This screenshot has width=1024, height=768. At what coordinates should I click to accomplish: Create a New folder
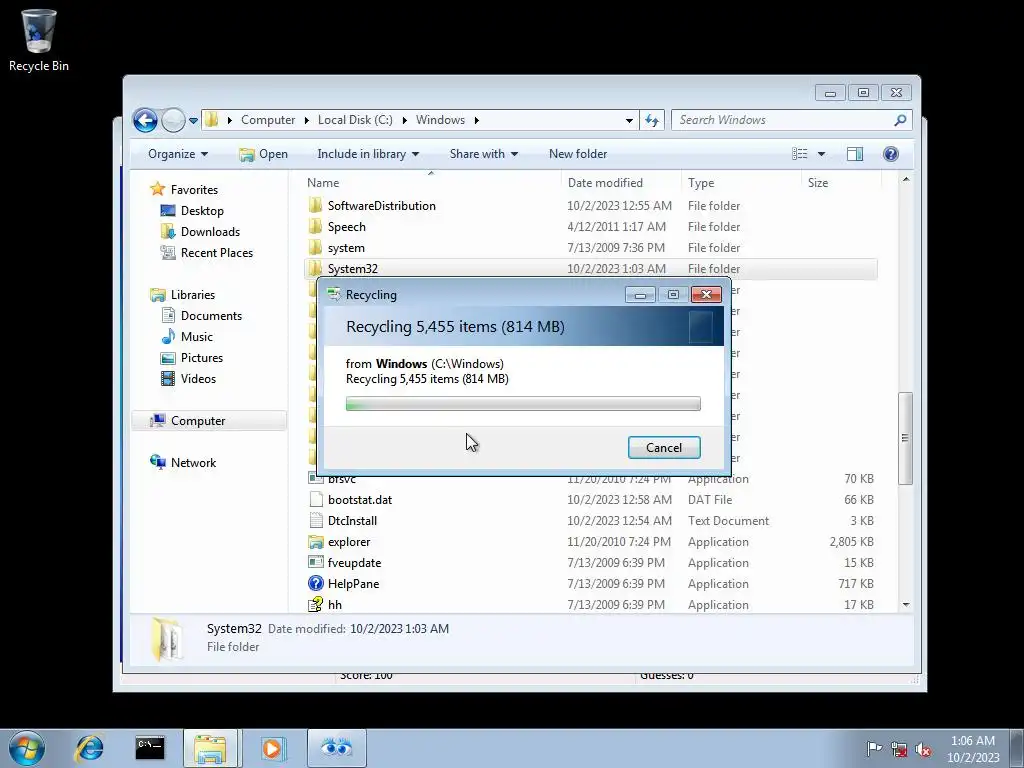578,154
